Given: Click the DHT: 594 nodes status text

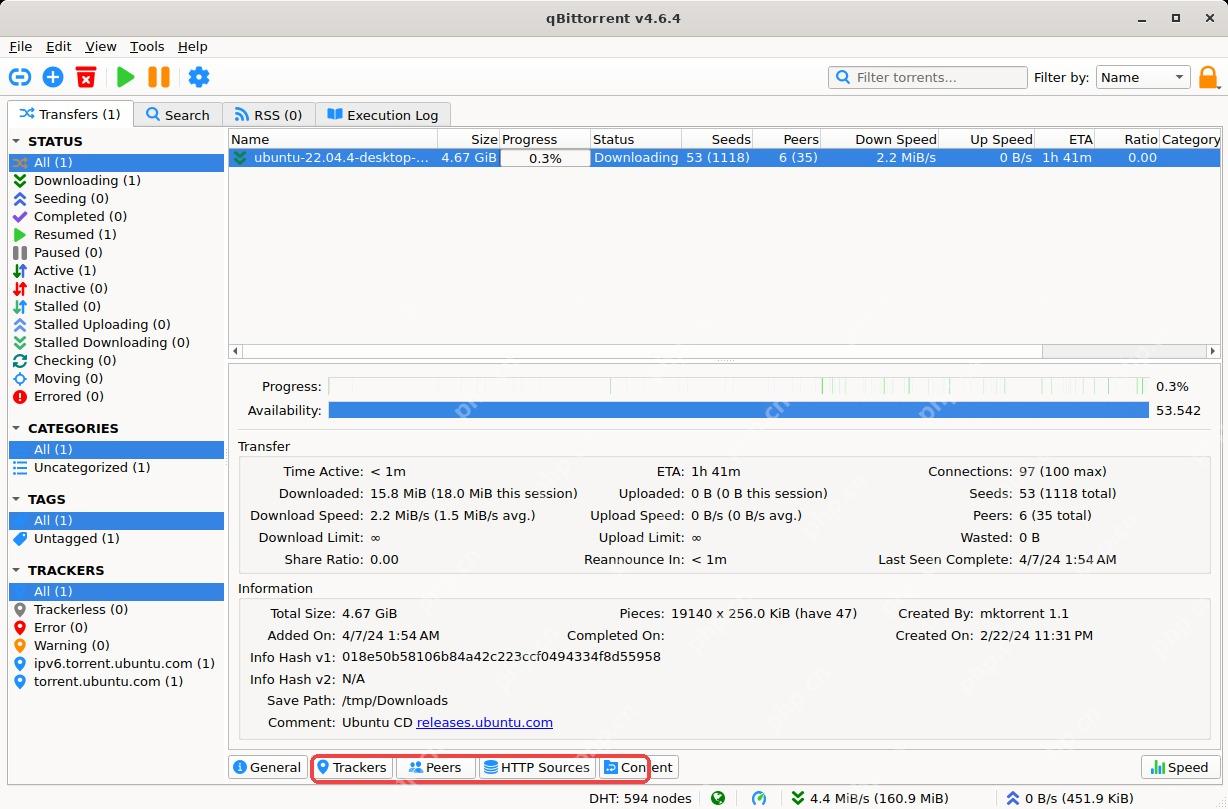Looking at the screenshot, I should (x=638, y=798).
